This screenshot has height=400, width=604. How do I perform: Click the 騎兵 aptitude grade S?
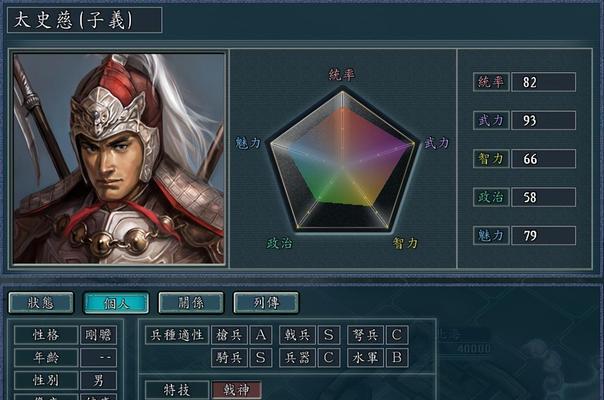click(261, 358)
